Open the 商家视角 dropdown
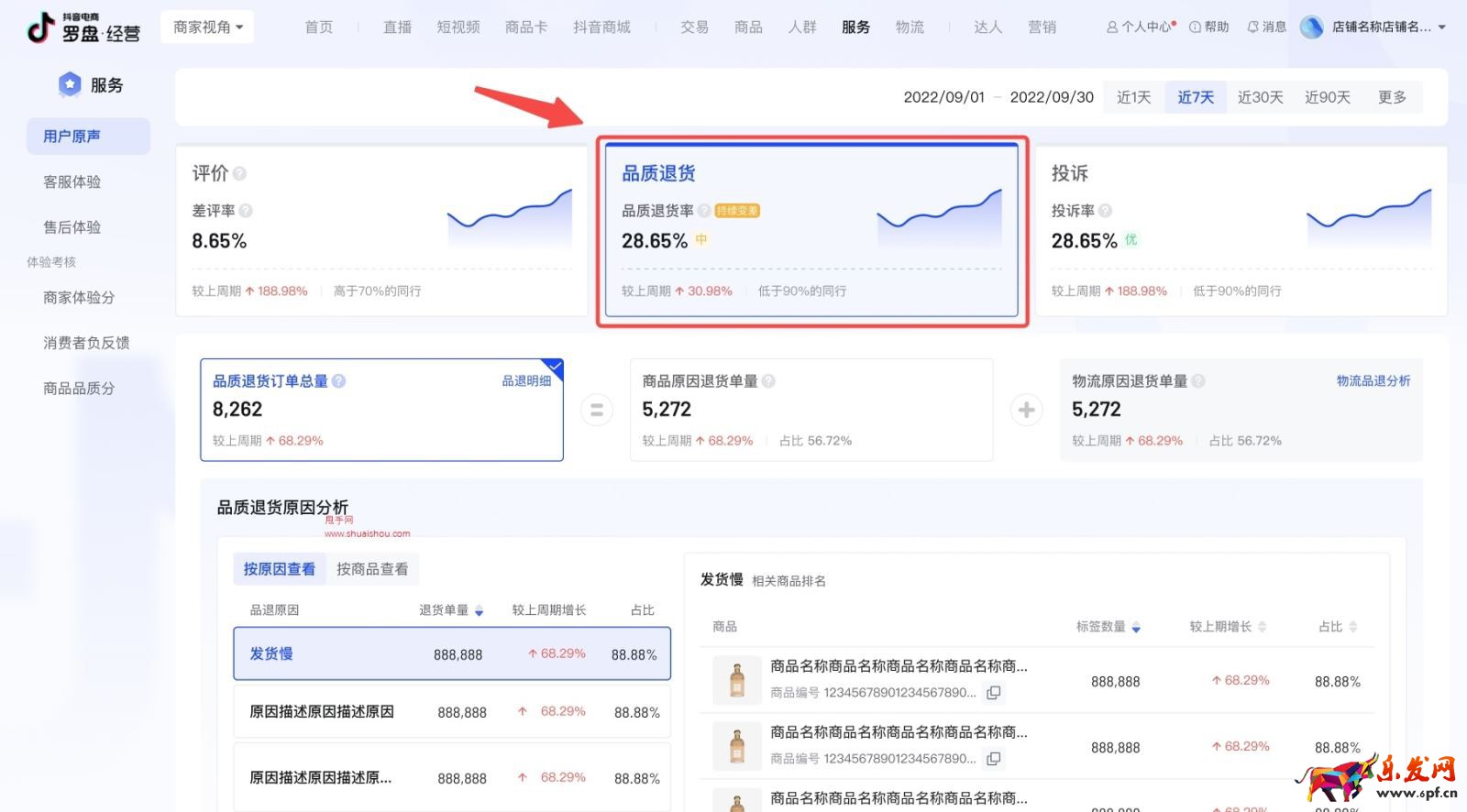The width and height of the screenshot is (1467, 812). pyautogui.click(x=208, y=27)
